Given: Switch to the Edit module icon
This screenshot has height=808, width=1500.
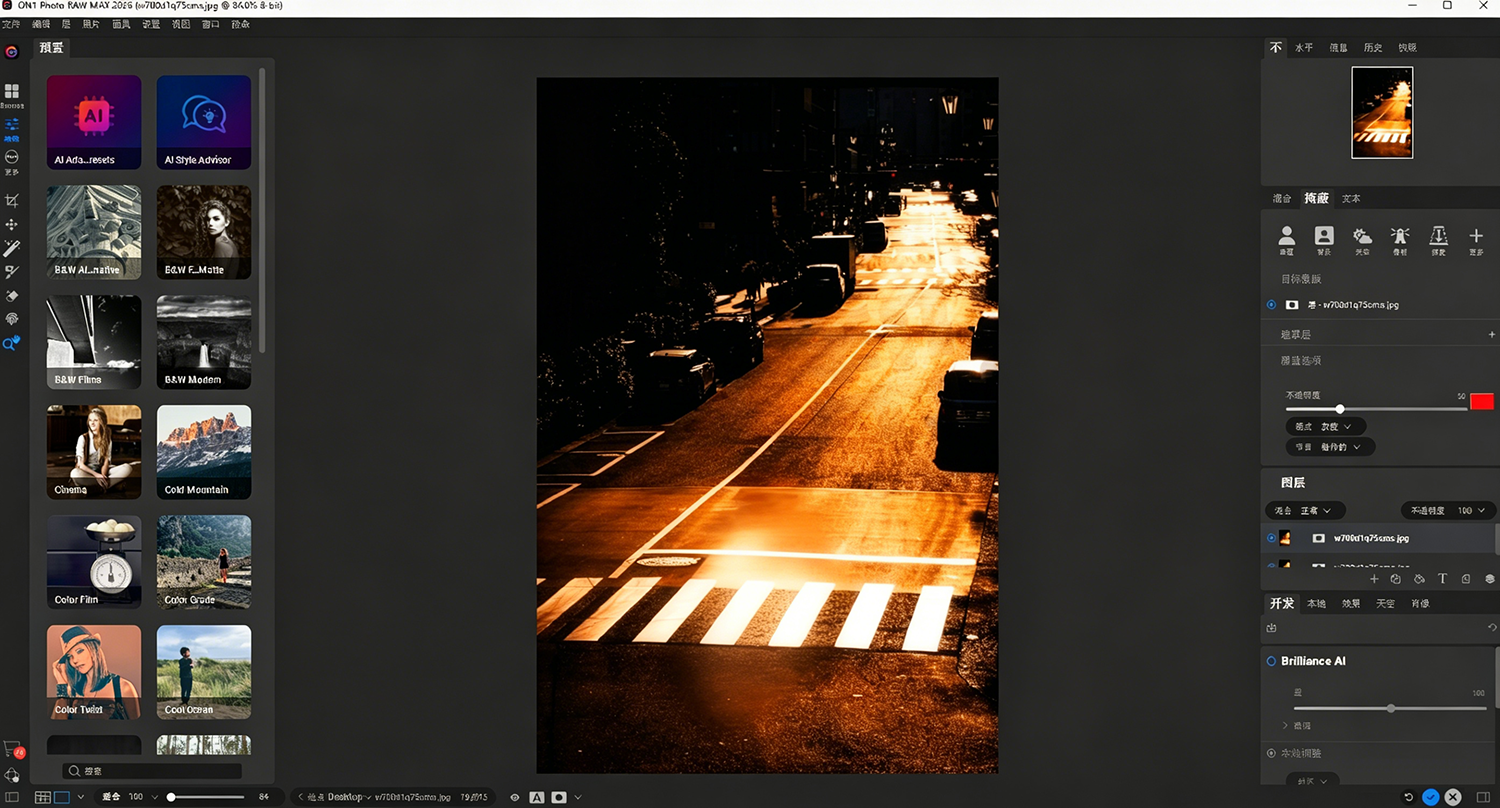Looking at the screenshot, I should [12, 126].
